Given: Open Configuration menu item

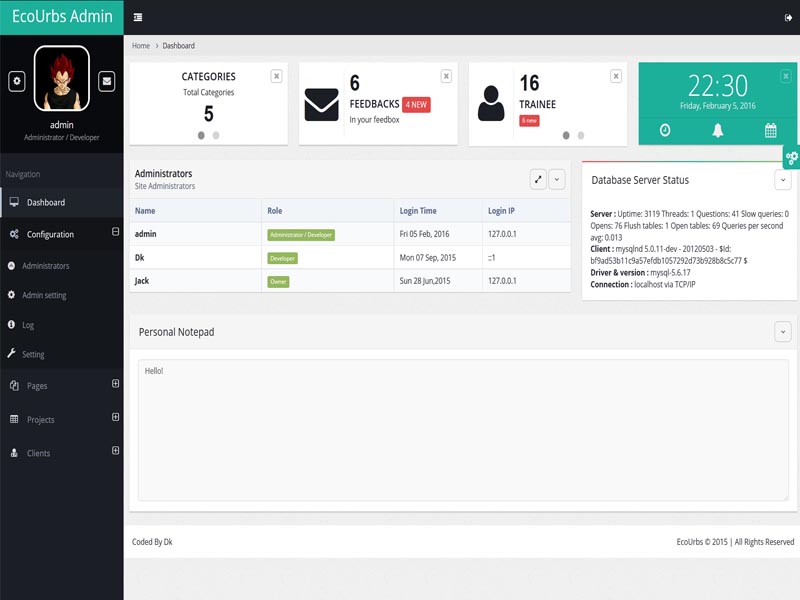Looking at the screenshot, I should click(62, 234).
